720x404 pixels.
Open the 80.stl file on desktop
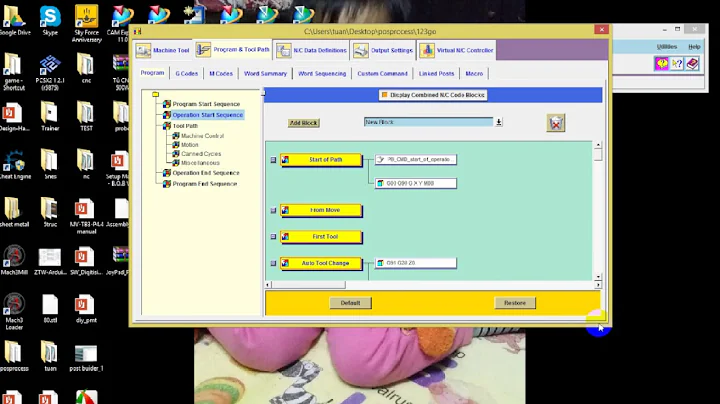coord(50,309)
